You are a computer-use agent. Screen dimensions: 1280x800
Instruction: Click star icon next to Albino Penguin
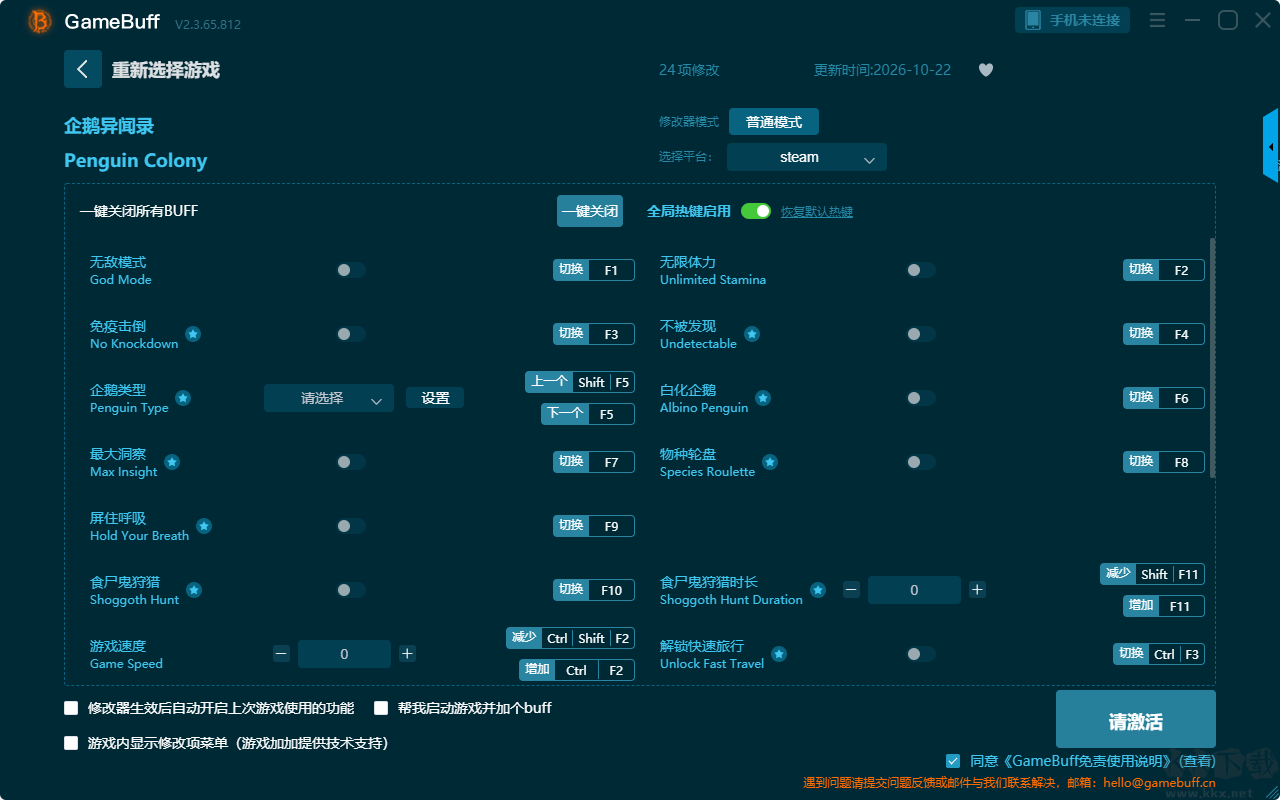(x=763, y=398)
